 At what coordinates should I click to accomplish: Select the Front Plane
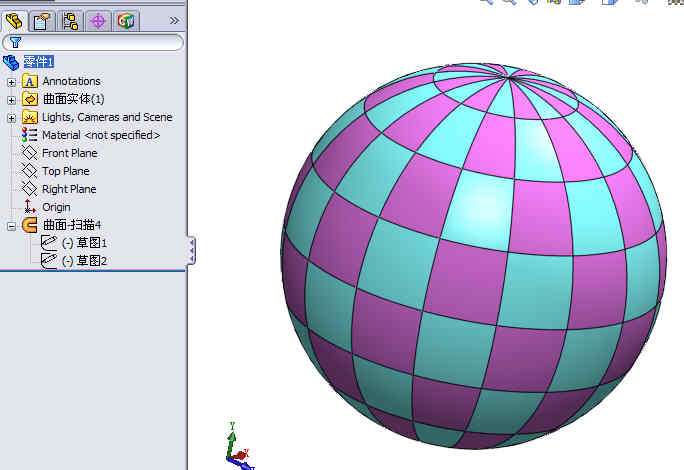pos(69,153)
